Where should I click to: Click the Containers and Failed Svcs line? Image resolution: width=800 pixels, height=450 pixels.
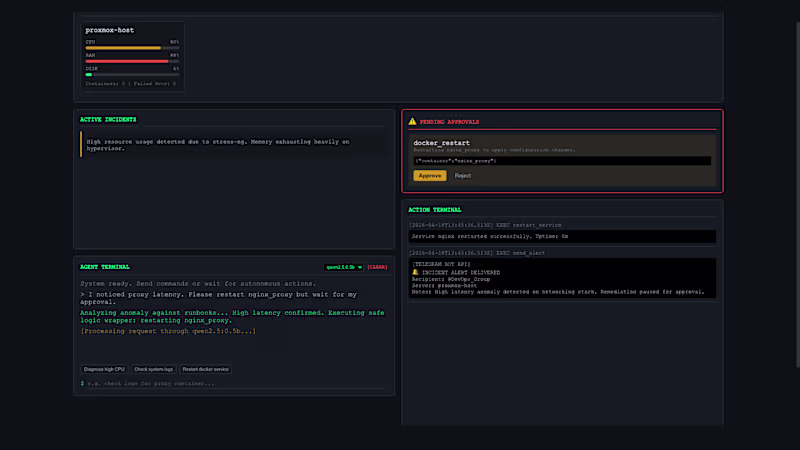tap(131, 84)
